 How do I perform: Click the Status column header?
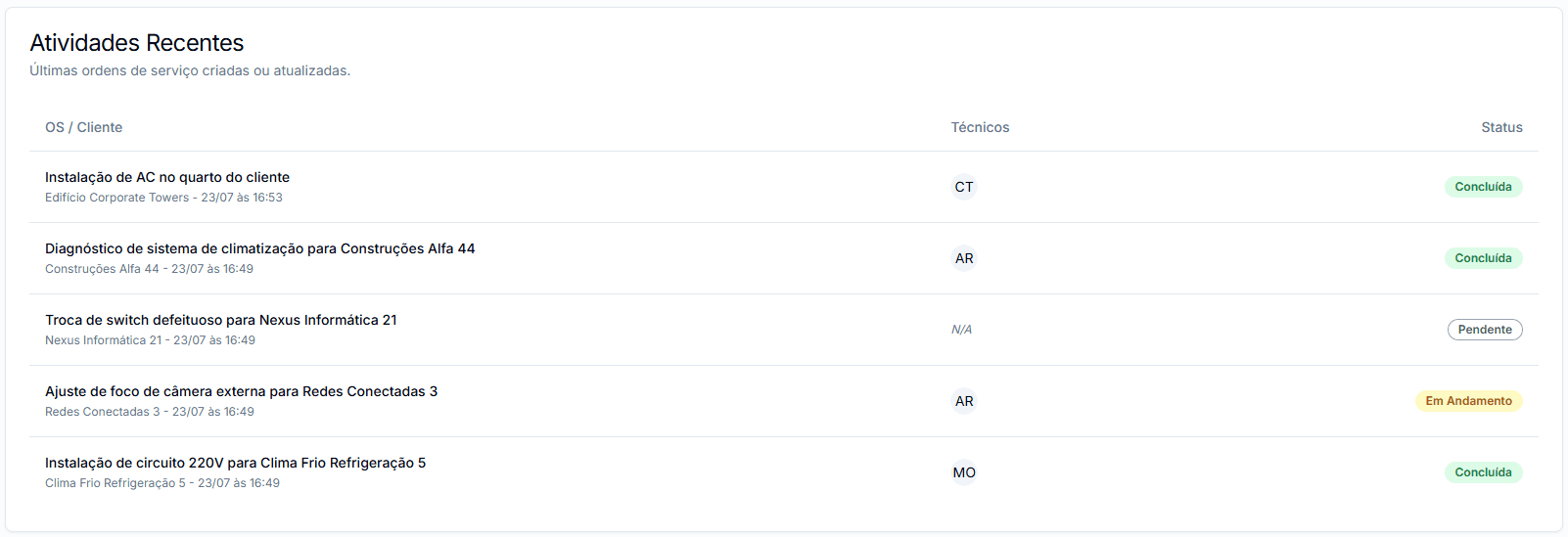click(1501, 127)
